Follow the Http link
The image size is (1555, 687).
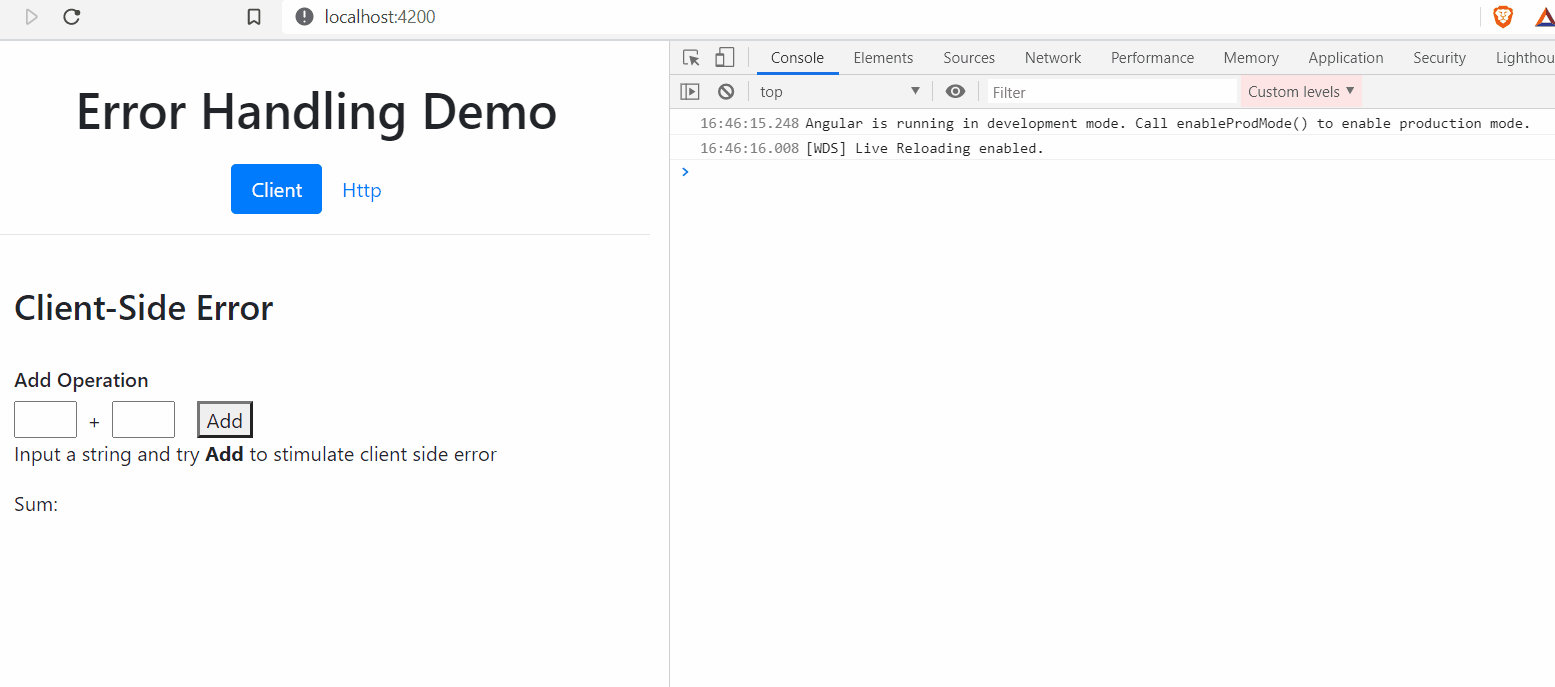[362, 190]
